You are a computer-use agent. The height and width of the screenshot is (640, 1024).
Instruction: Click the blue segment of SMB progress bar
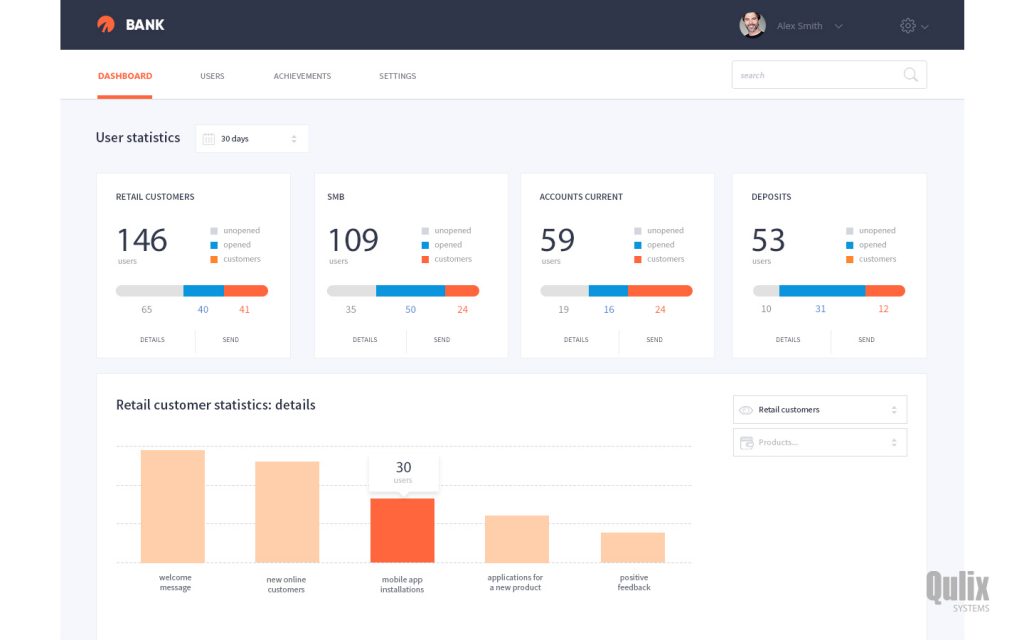[x=410, y=291]
